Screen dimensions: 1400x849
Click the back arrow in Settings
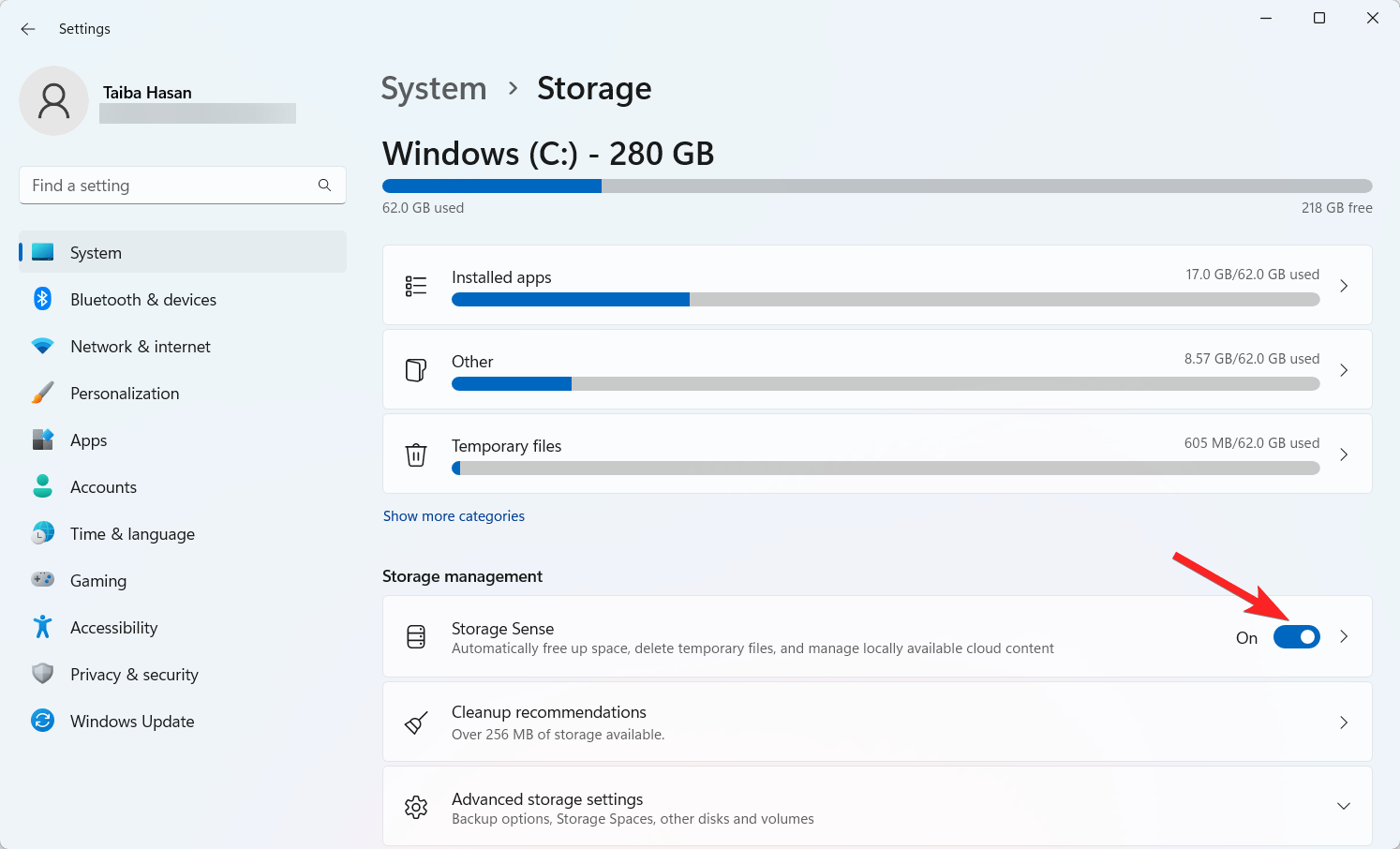[x=27, y=28]
